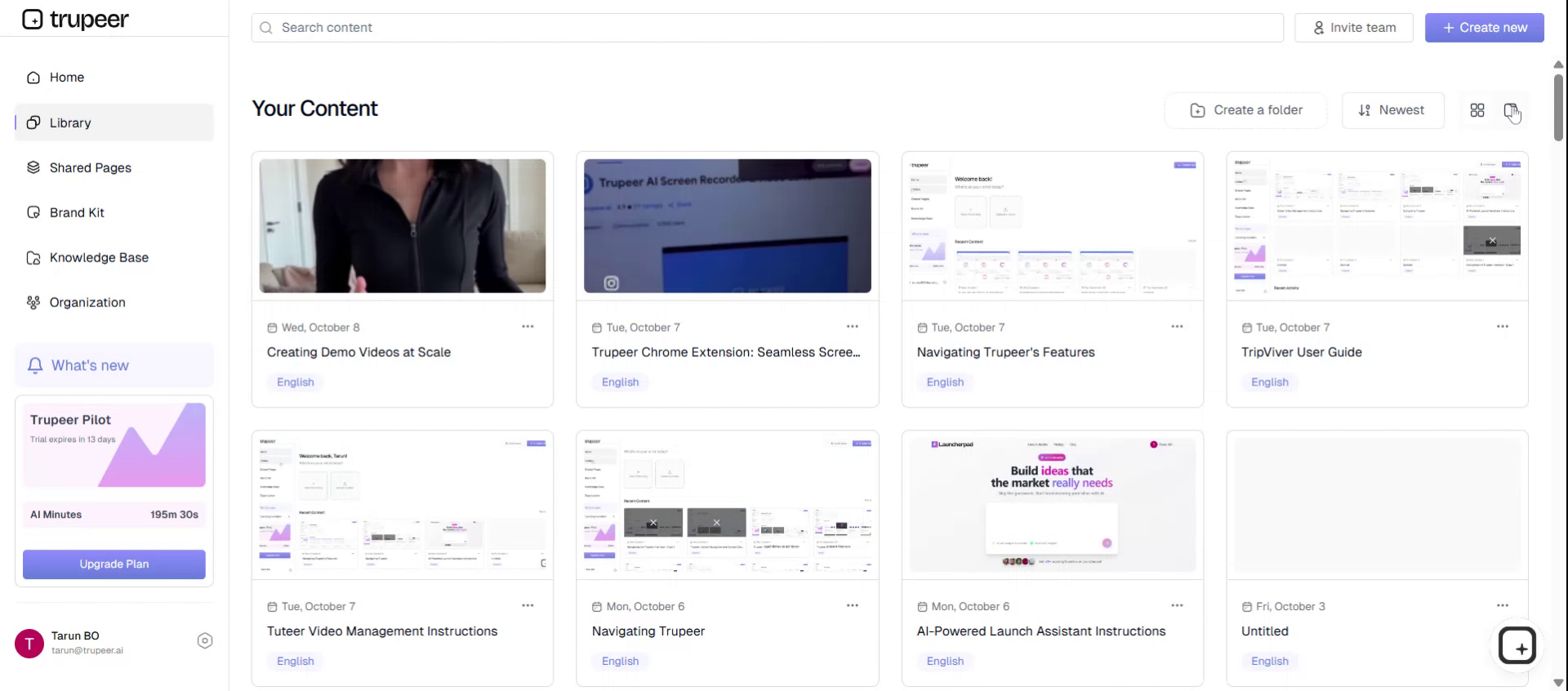Click the Upgrade Plan button

tap(114, 564)
